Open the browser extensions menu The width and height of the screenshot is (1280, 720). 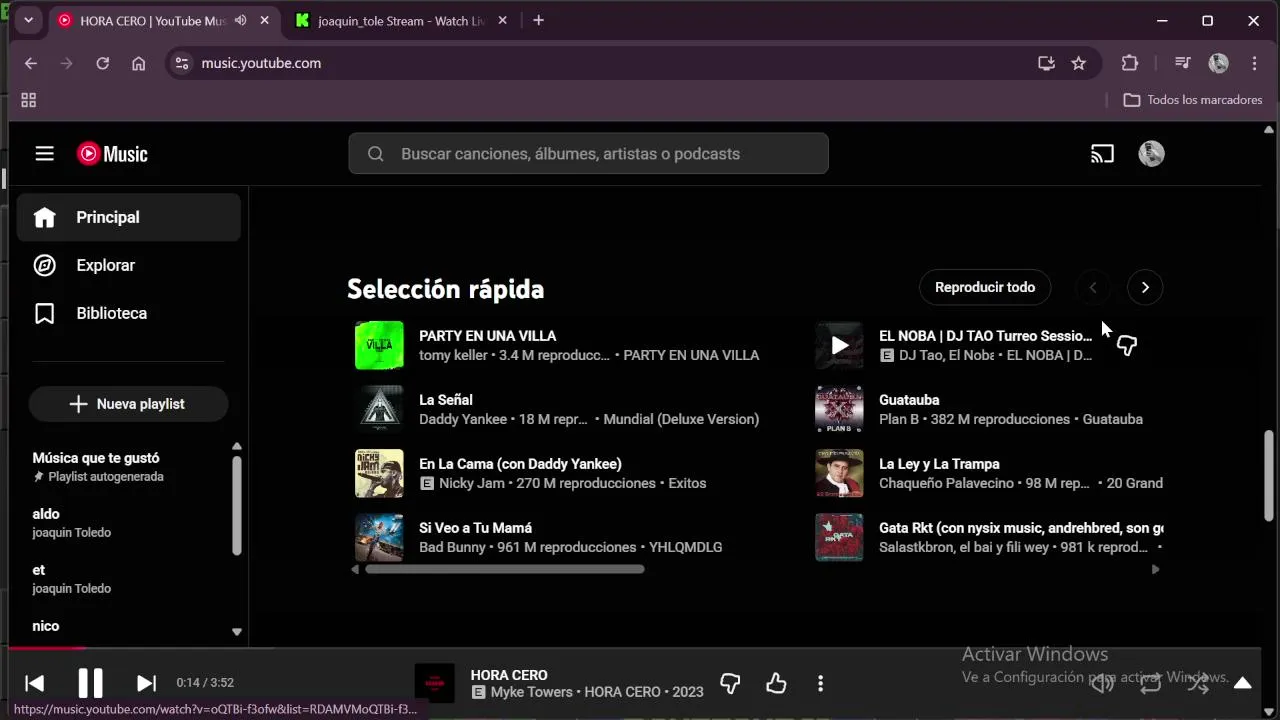[1130, 63]
